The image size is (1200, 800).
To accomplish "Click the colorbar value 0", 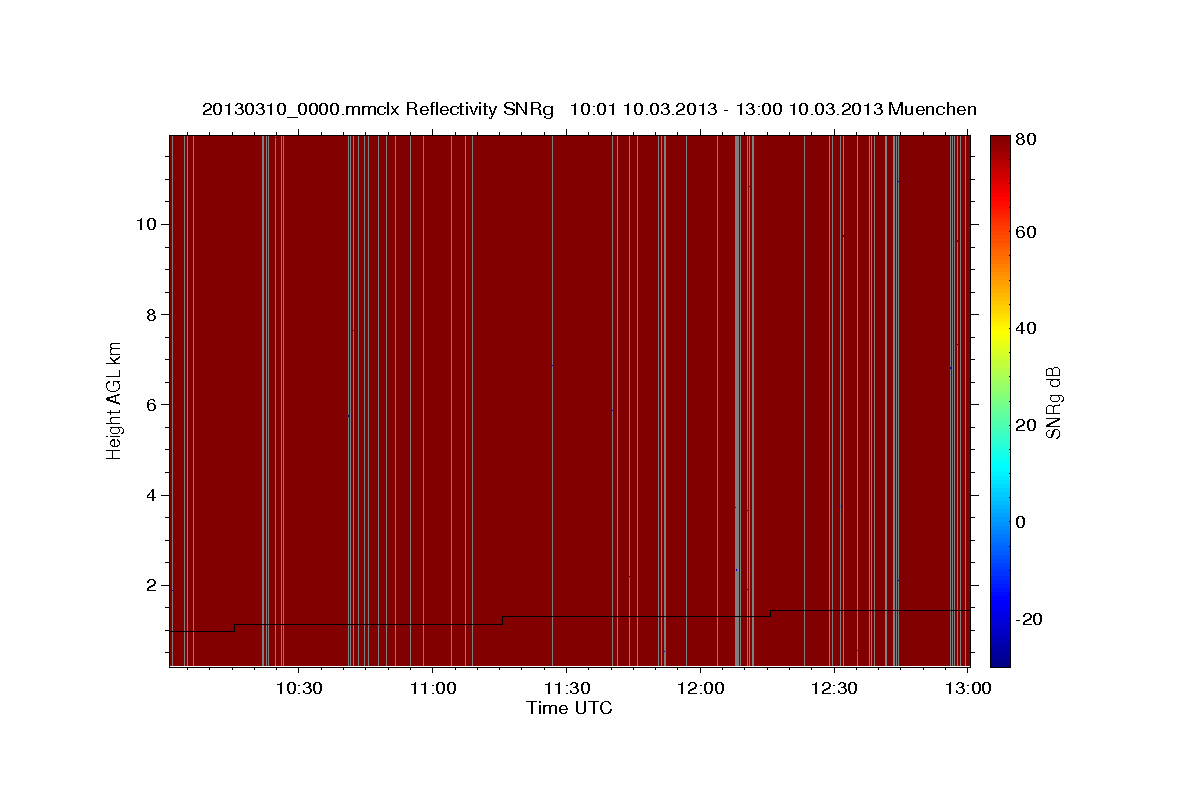I will click(x=1021, y=522).
